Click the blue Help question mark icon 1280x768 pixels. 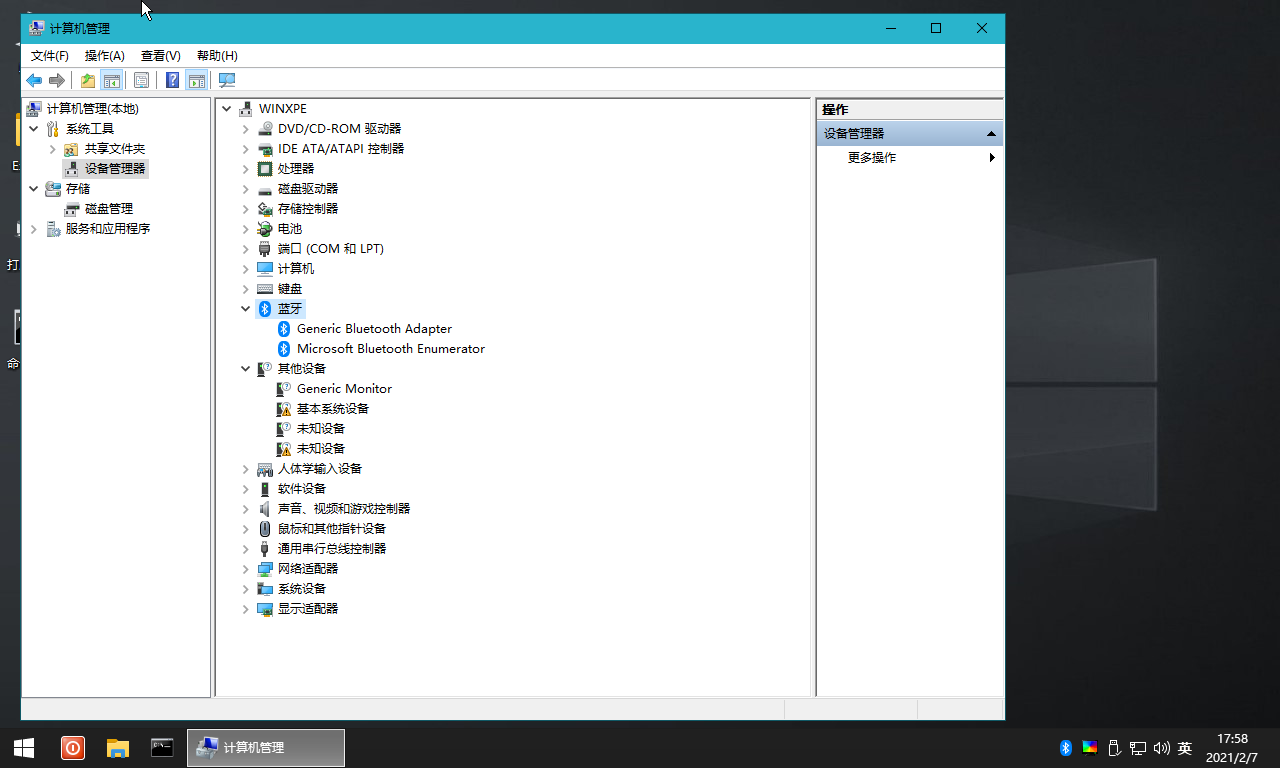tap(172, 81)
